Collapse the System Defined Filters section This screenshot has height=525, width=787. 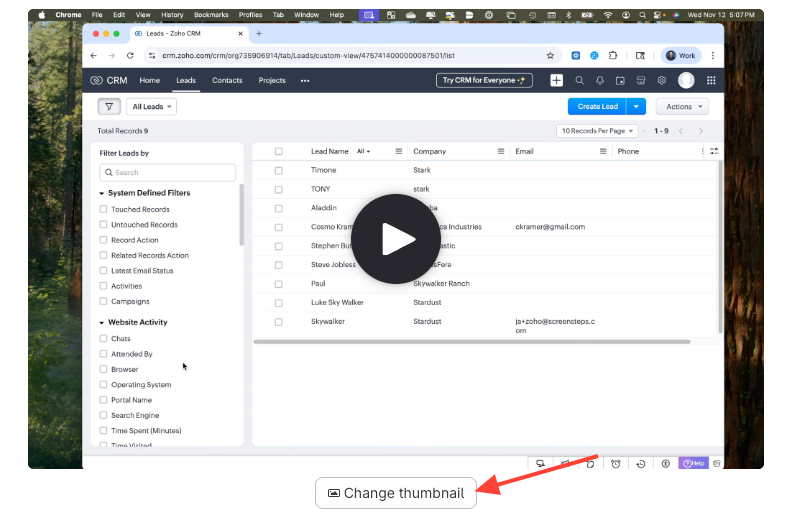(102, 193)
